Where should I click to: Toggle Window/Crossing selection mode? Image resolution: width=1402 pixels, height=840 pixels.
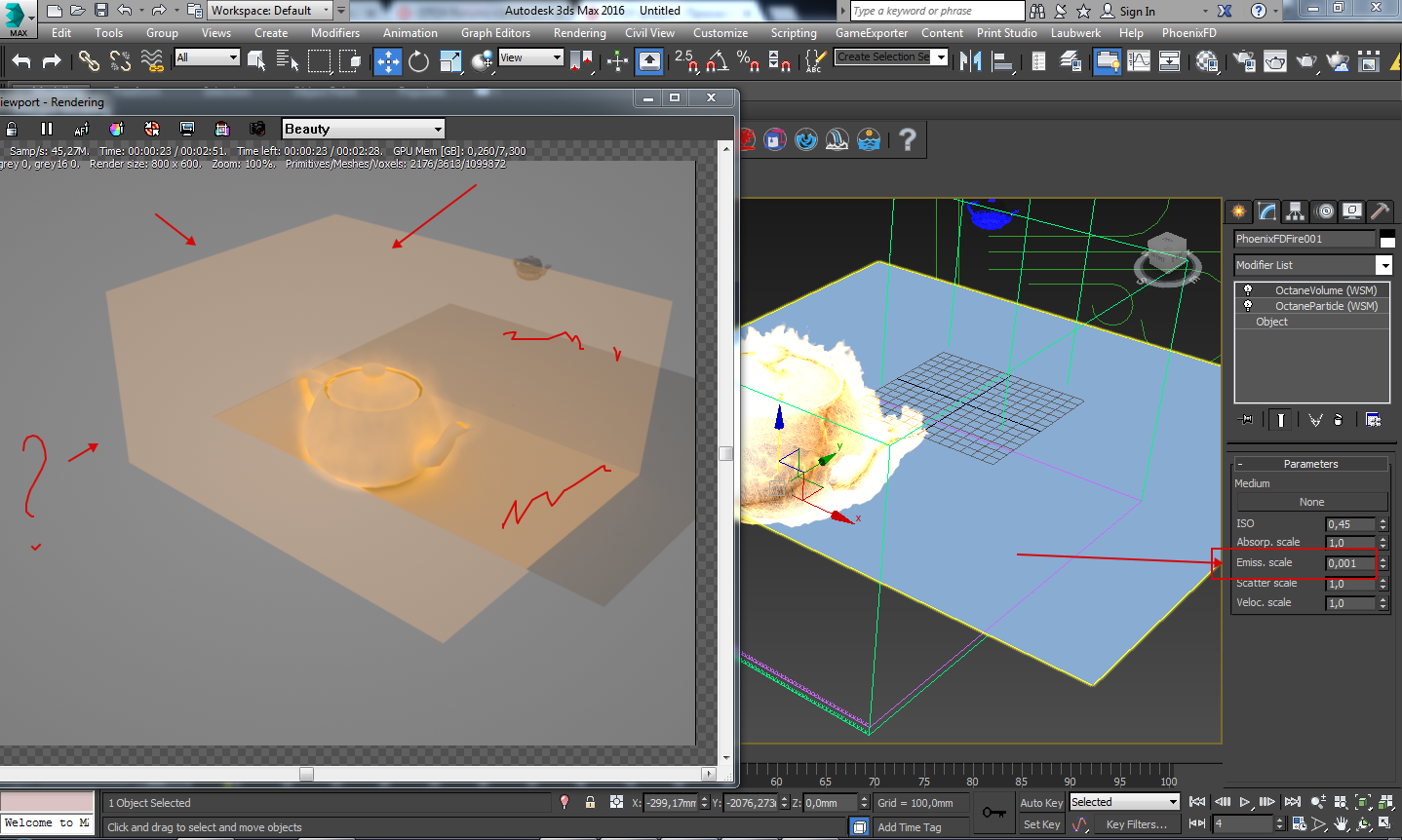pyautogui.click(x=350, y=61)
